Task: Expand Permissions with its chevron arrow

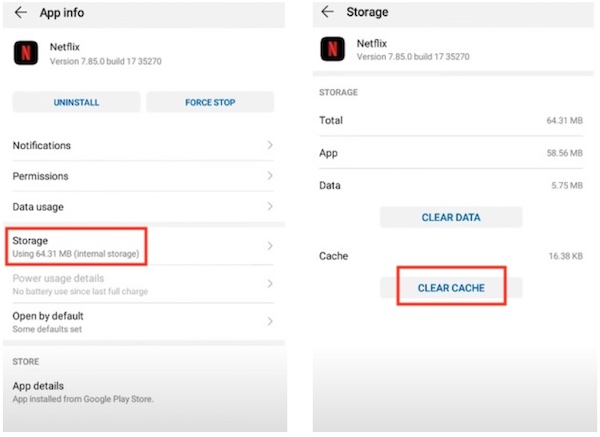Action: click(270, 176)
